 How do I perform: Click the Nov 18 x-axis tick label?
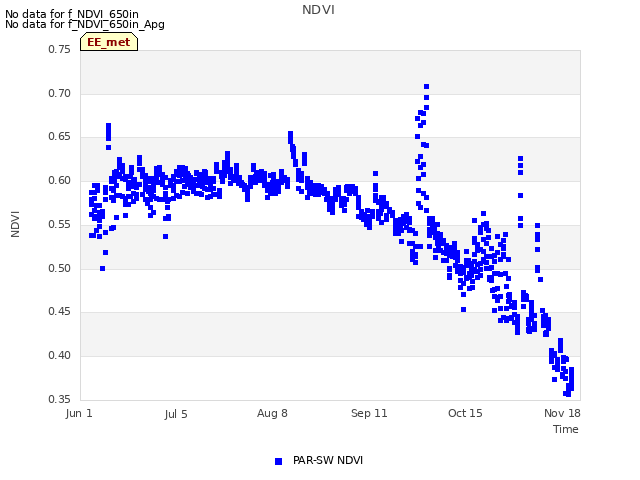[x=562, y=413]
